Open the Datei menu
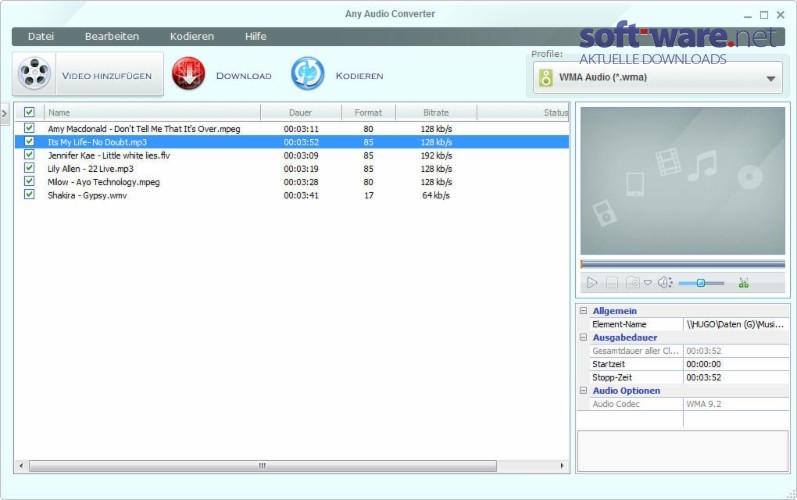797x500 pixels. (x=41, y=37)
